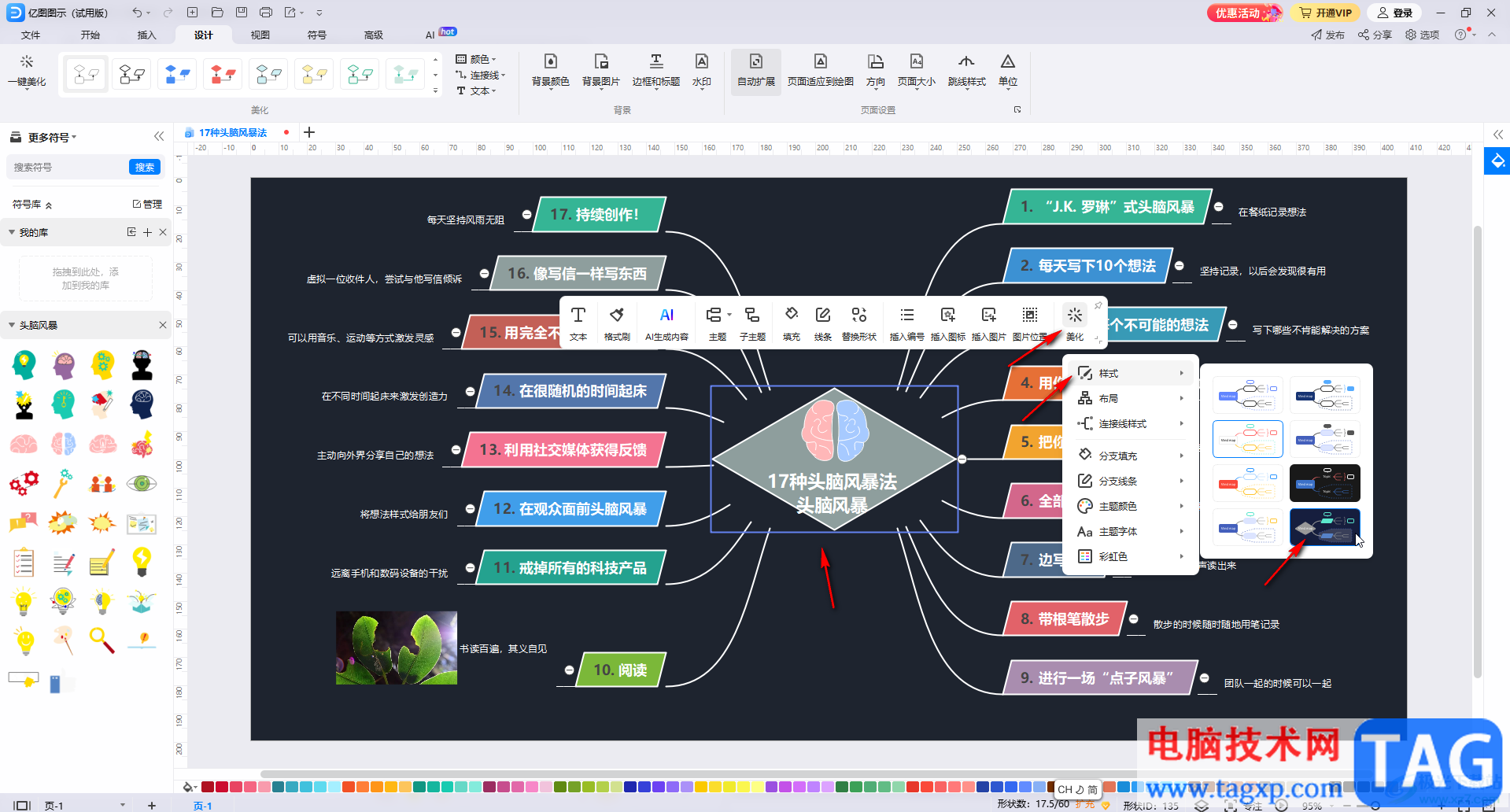The width and height of the screenshot is (1510, 812).
Task: Open the 插入 ribbon tab
Action: click(147, 35)
